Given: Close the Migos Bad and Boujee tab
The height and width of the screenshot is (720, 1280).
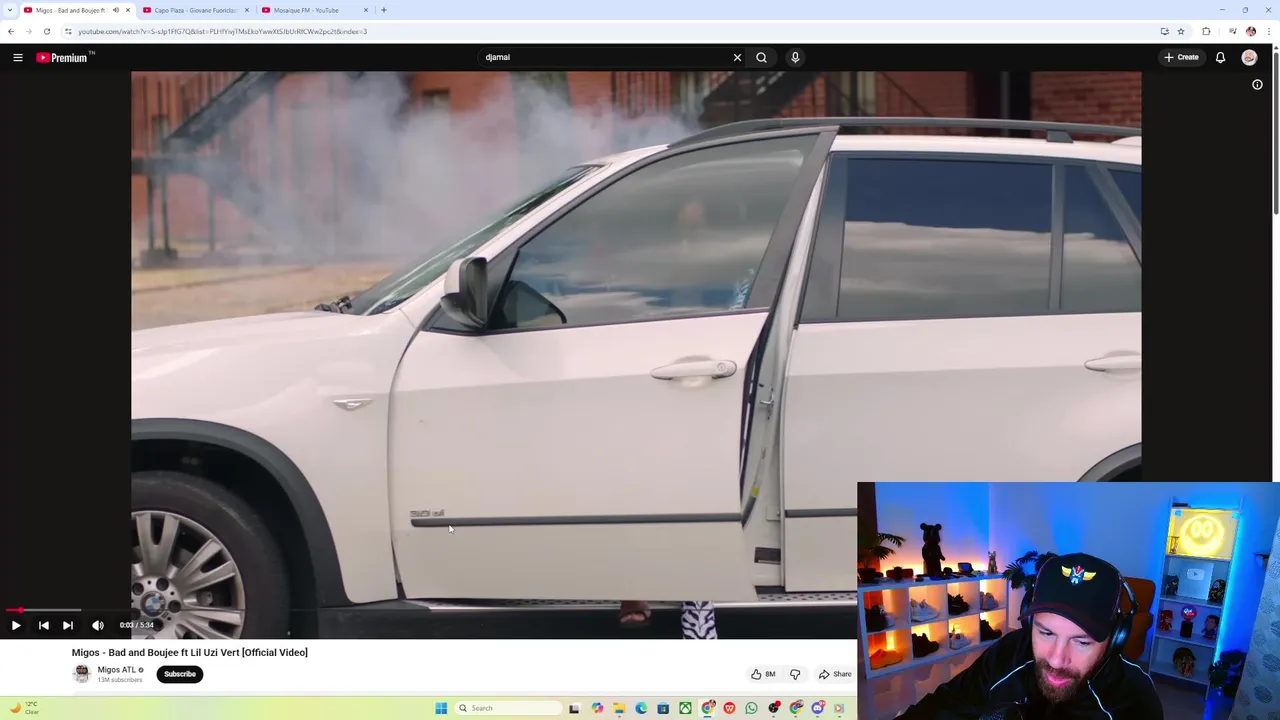Looking at the screenshot, I should [x=128, y=10].
